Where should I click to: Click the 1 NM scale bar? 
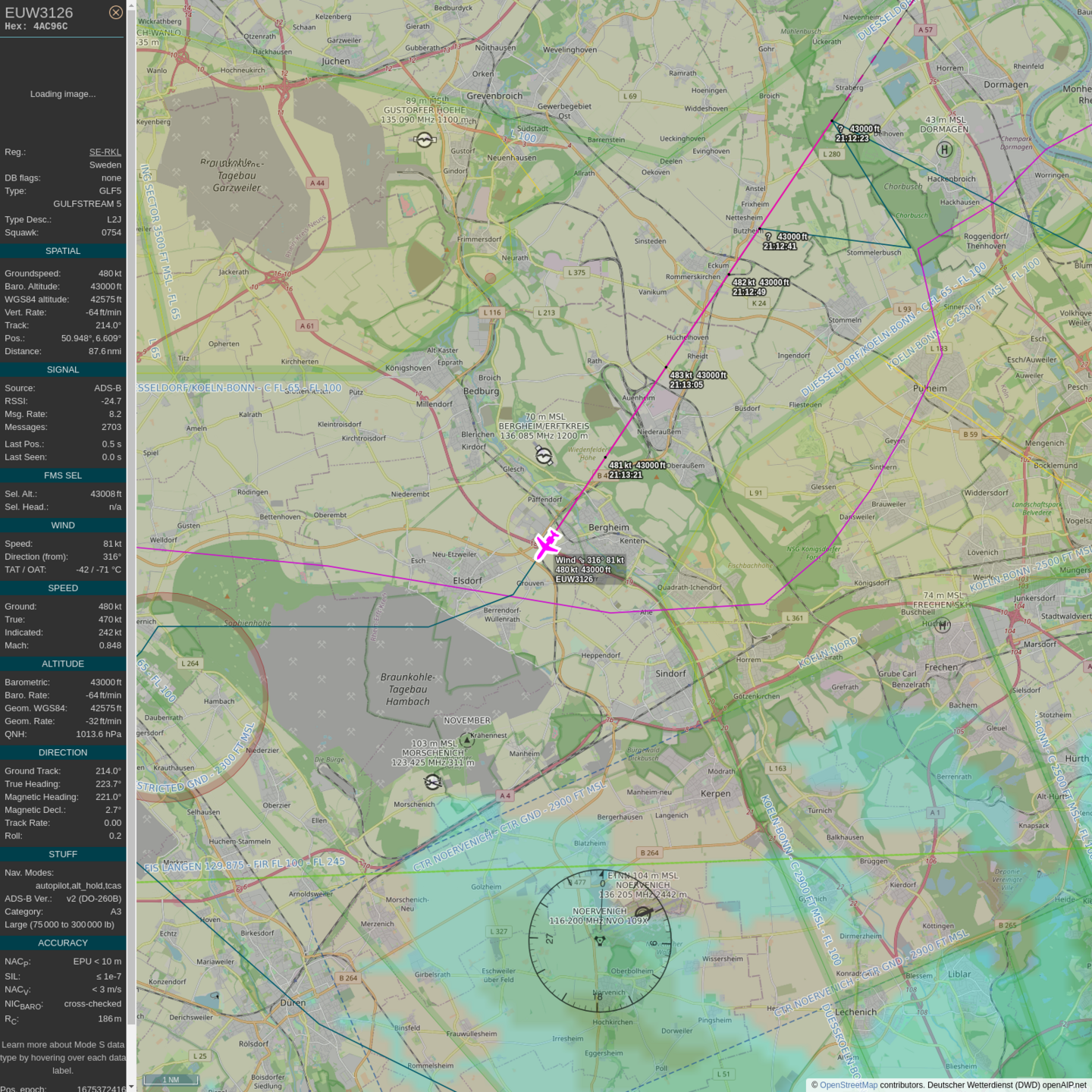tap(171, 1080)
